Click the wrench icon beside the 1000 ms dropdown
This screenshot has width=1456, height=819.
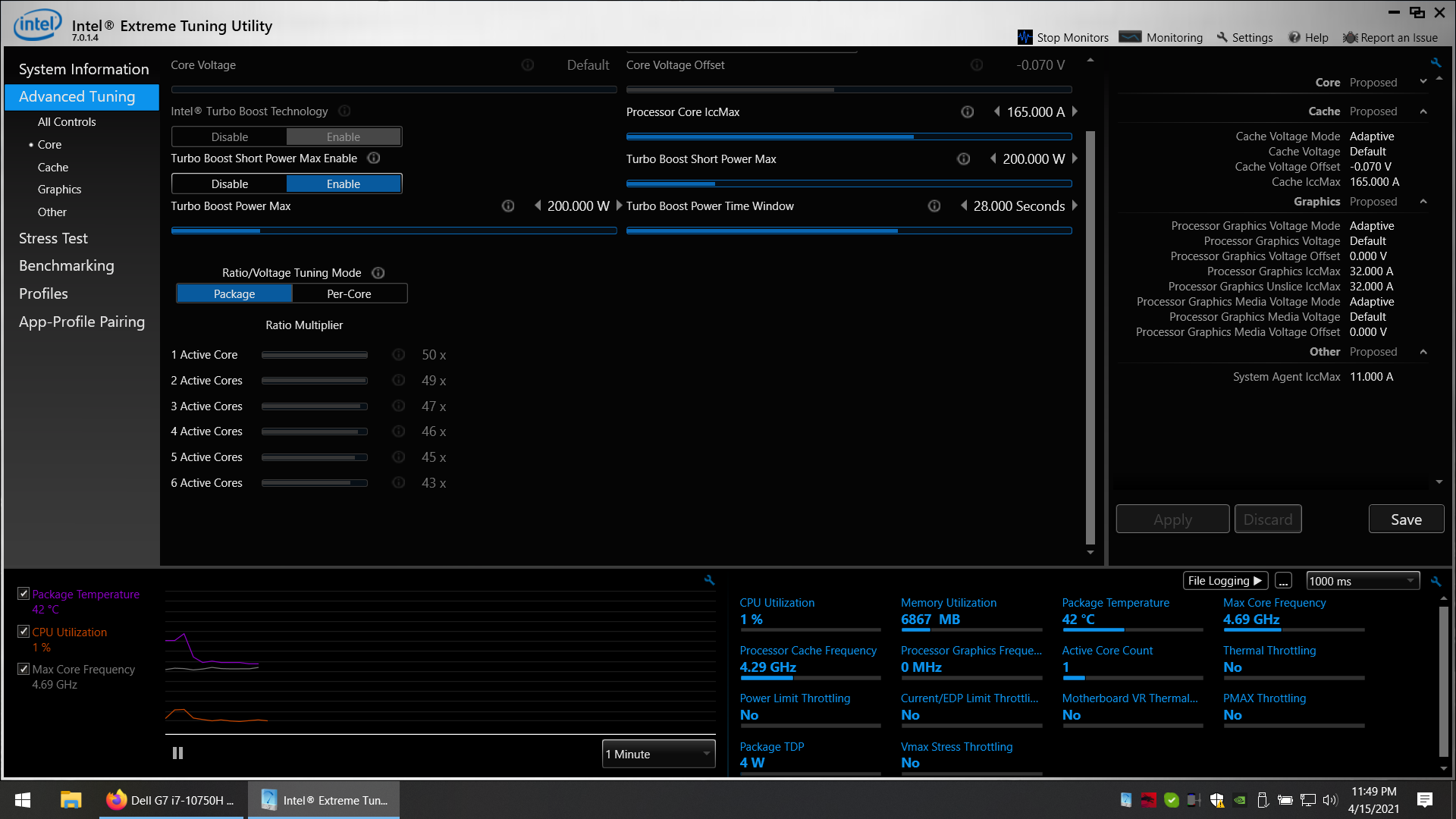(x=1436, y=581)
